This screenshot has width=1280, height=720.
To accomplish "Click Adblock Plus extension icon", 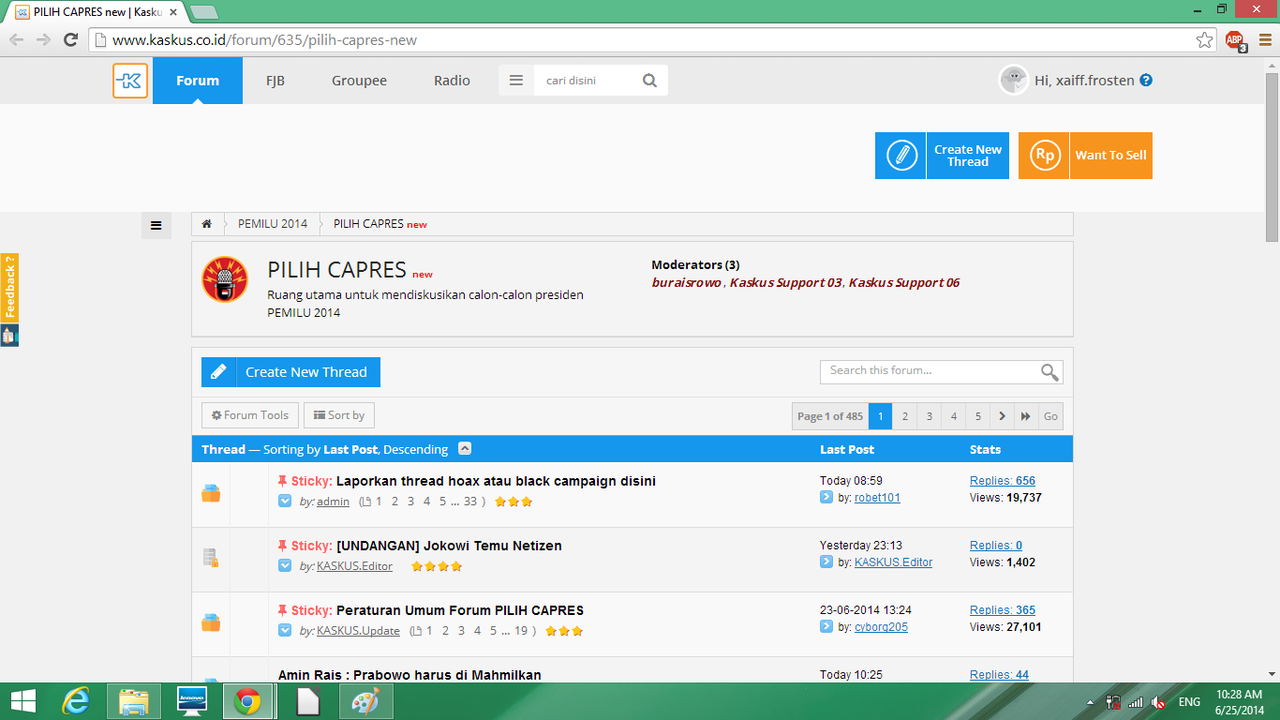I will pyautogui.click(x=1235, y=40).
